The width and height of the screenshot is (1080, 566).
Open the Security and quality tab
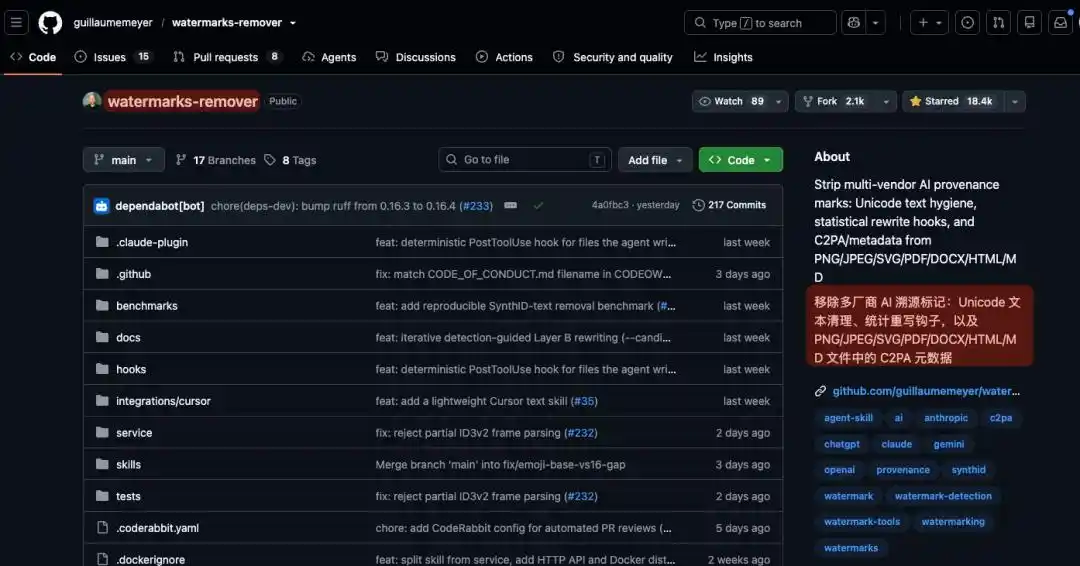(613, 57)
